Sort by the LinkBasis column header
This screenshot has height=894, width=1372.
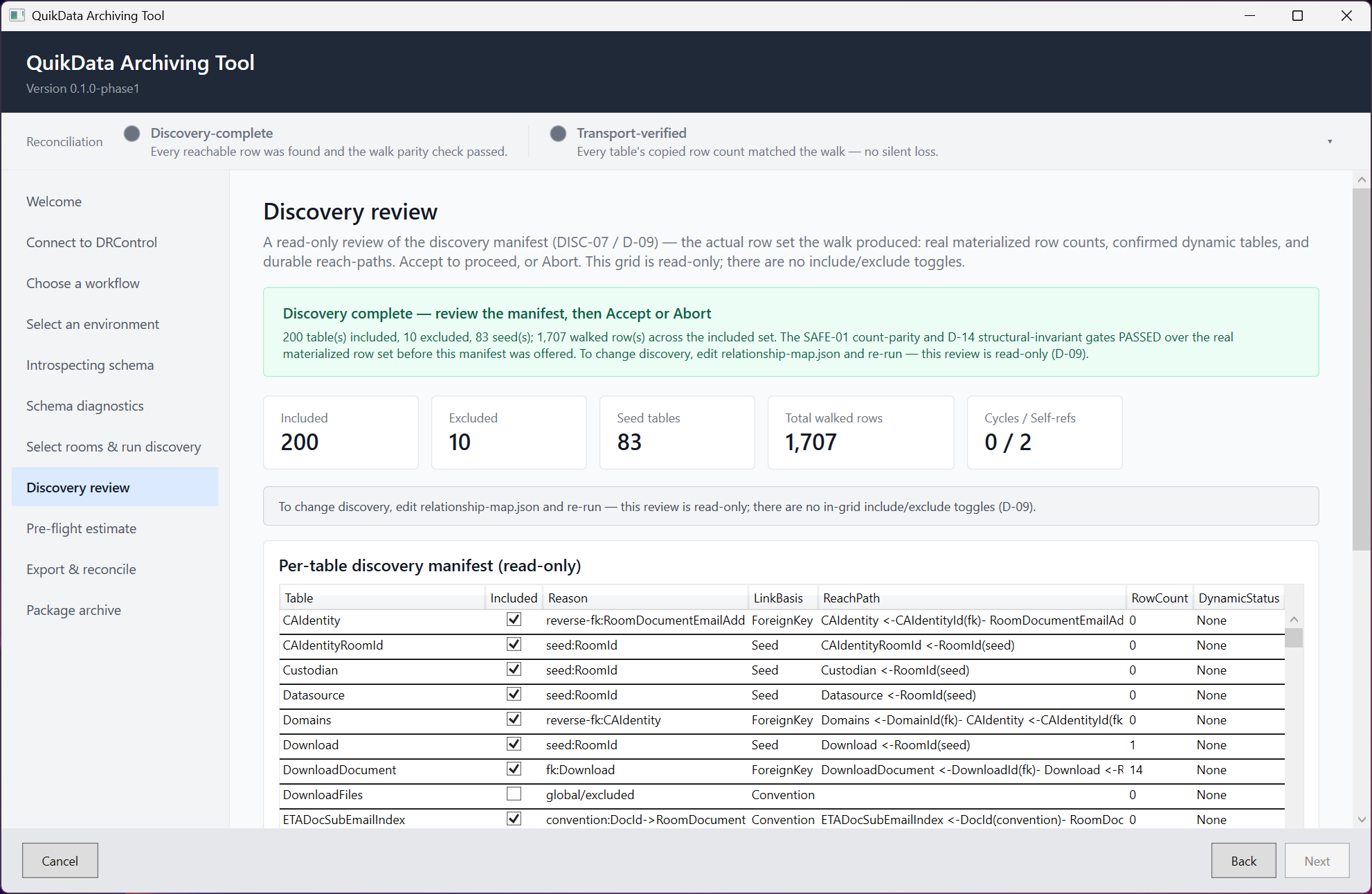tap(783, 598)
